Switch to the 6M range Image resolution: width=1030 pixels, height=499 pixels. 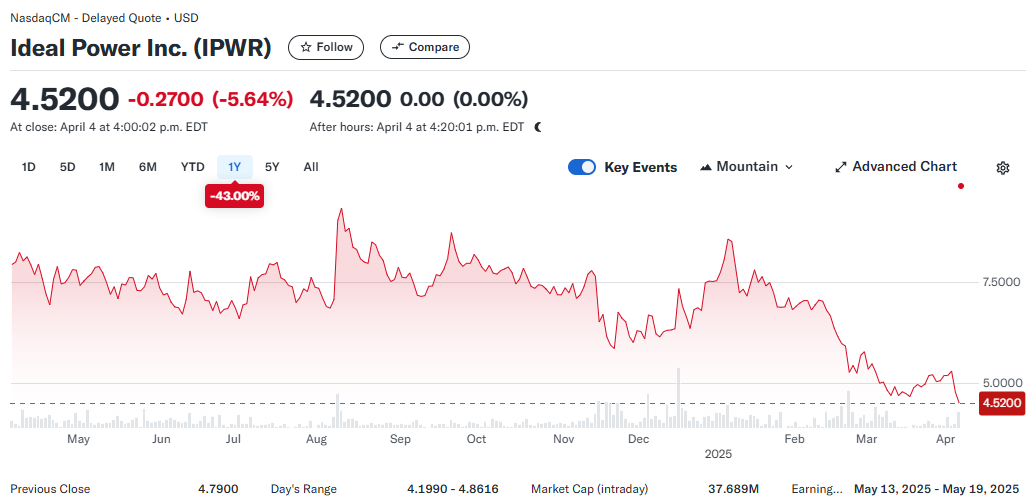(148, 167)
